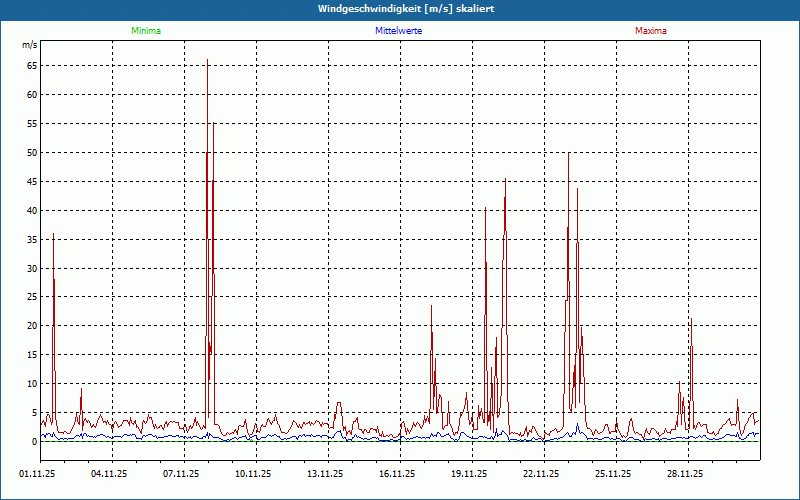800x500 pixels.
Task: Click the 04.11.25 date label
Action: 109,474
